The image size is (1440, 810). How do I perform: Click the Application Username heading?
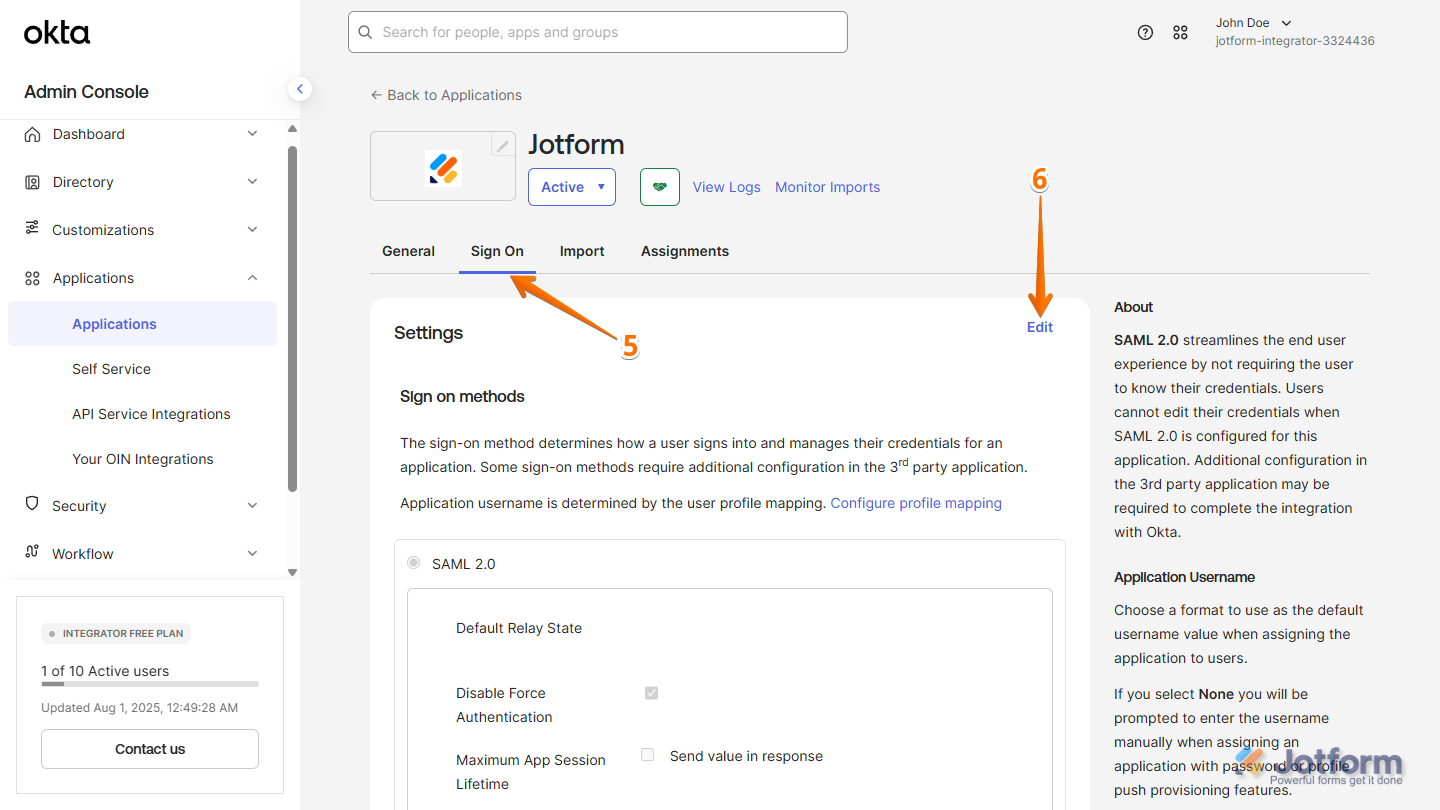tap(1184, 577)
